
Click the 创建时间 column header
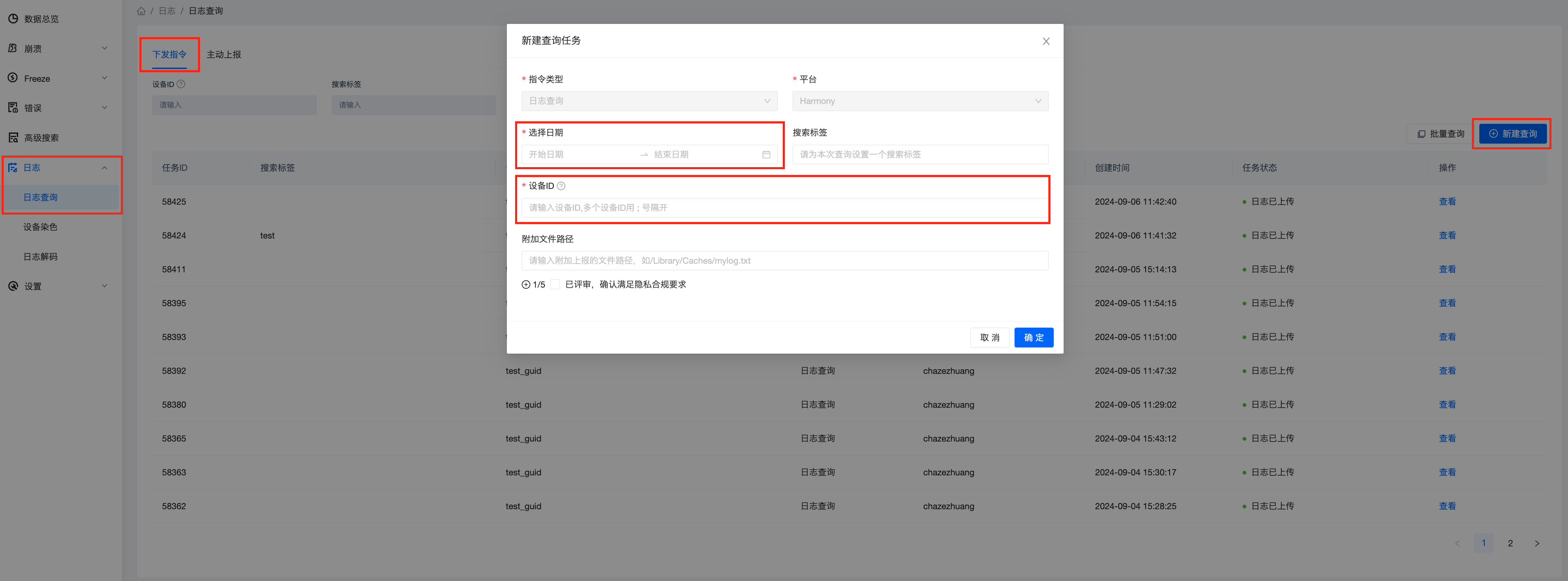point(1112,168)
